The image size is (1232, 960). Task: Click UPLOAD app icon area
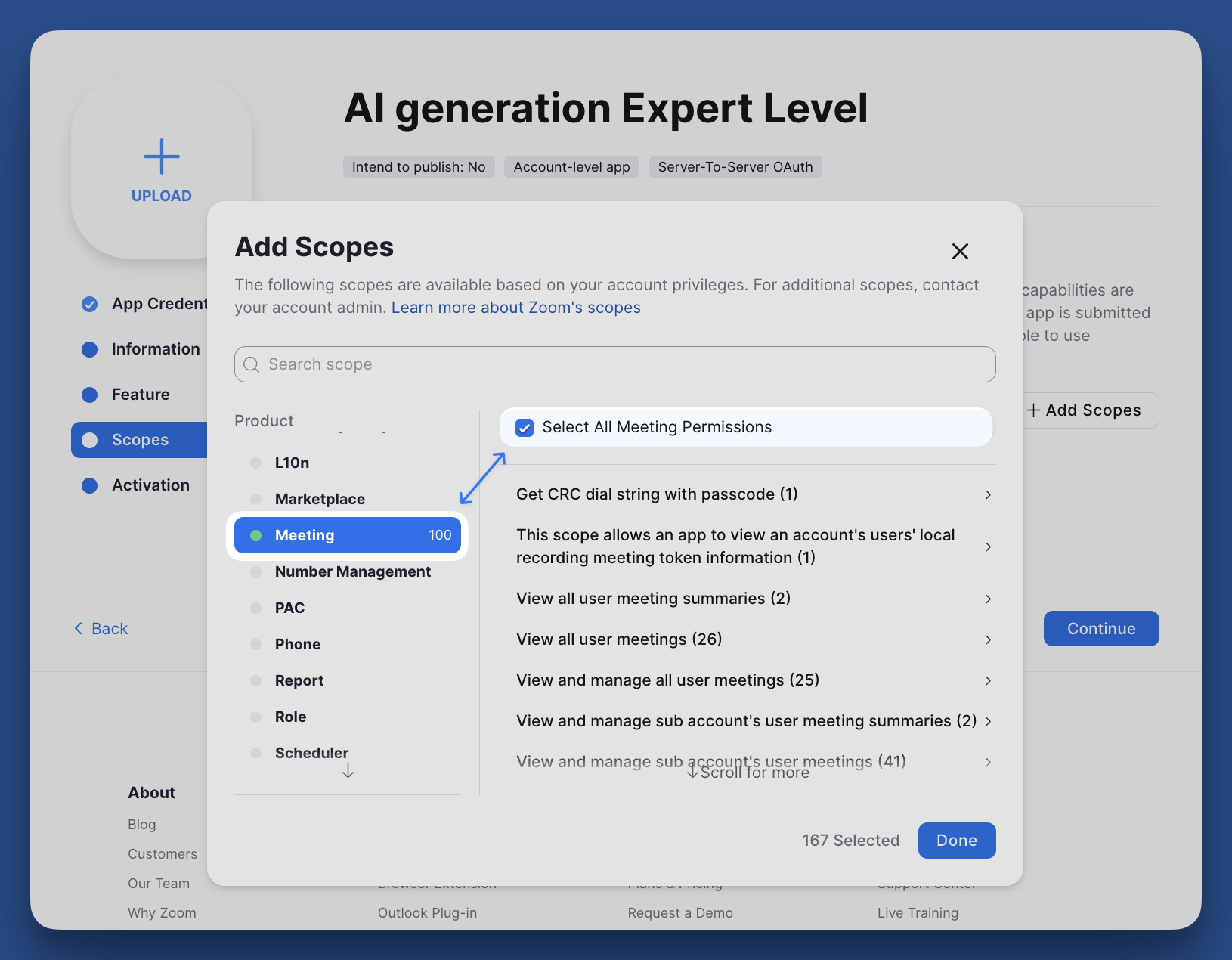(x=162, y=168)
